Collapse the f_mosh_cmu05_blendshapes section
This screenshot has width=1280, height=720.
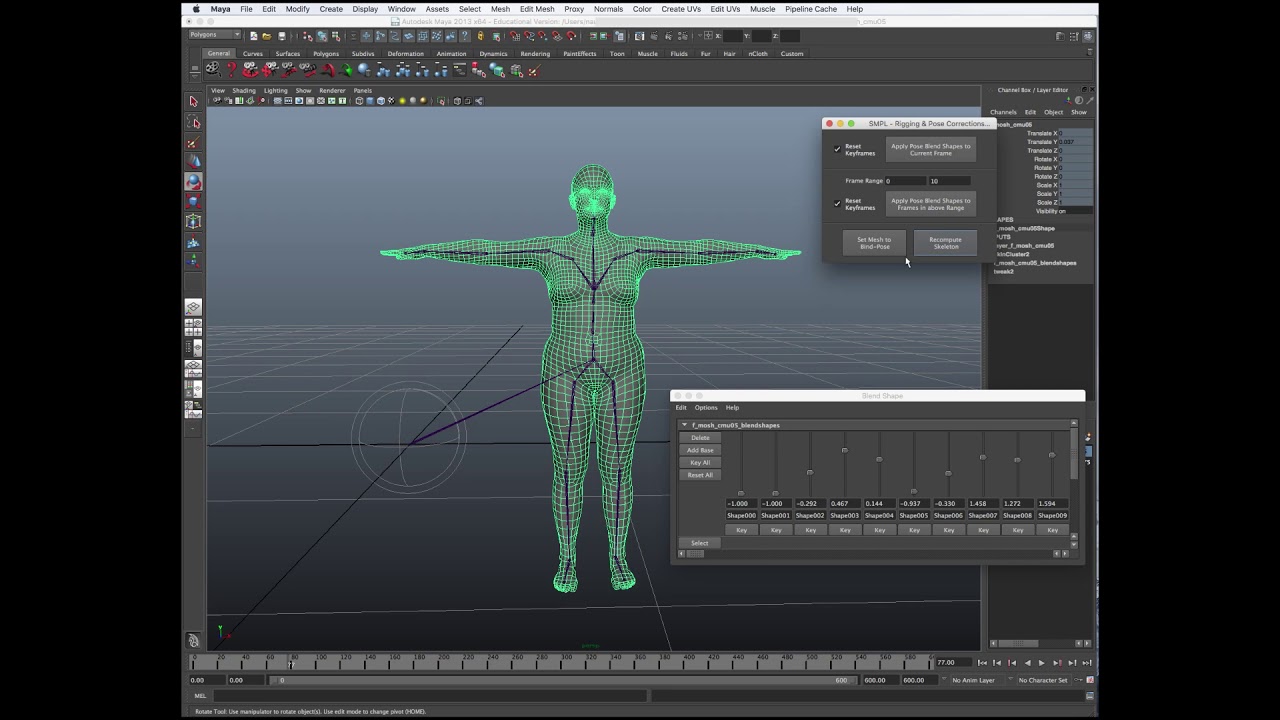pyautogui.click(x=685, y=425)
